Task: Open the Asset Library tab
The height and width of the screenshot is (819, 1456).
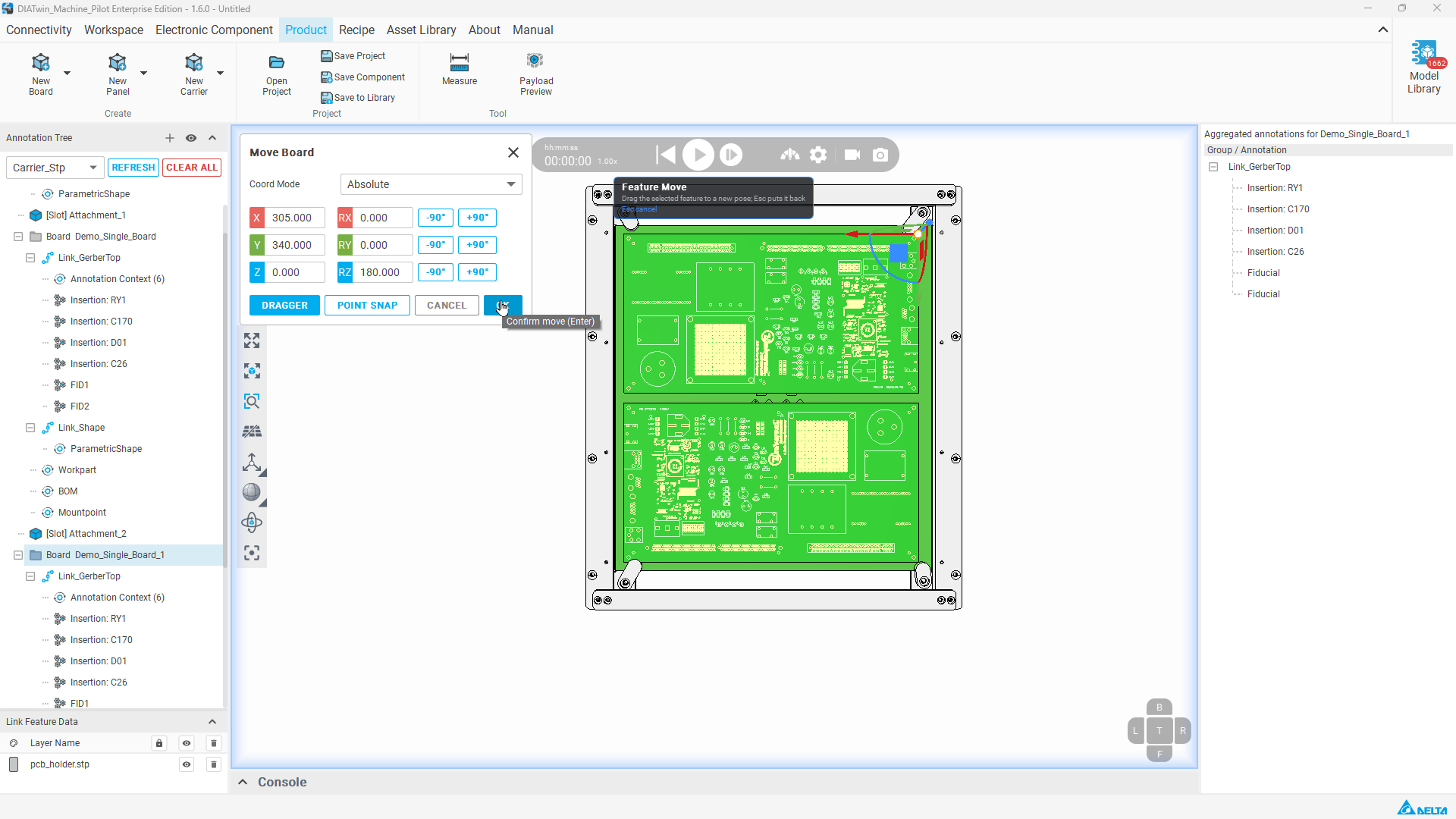Action: (x=421, y=30)
